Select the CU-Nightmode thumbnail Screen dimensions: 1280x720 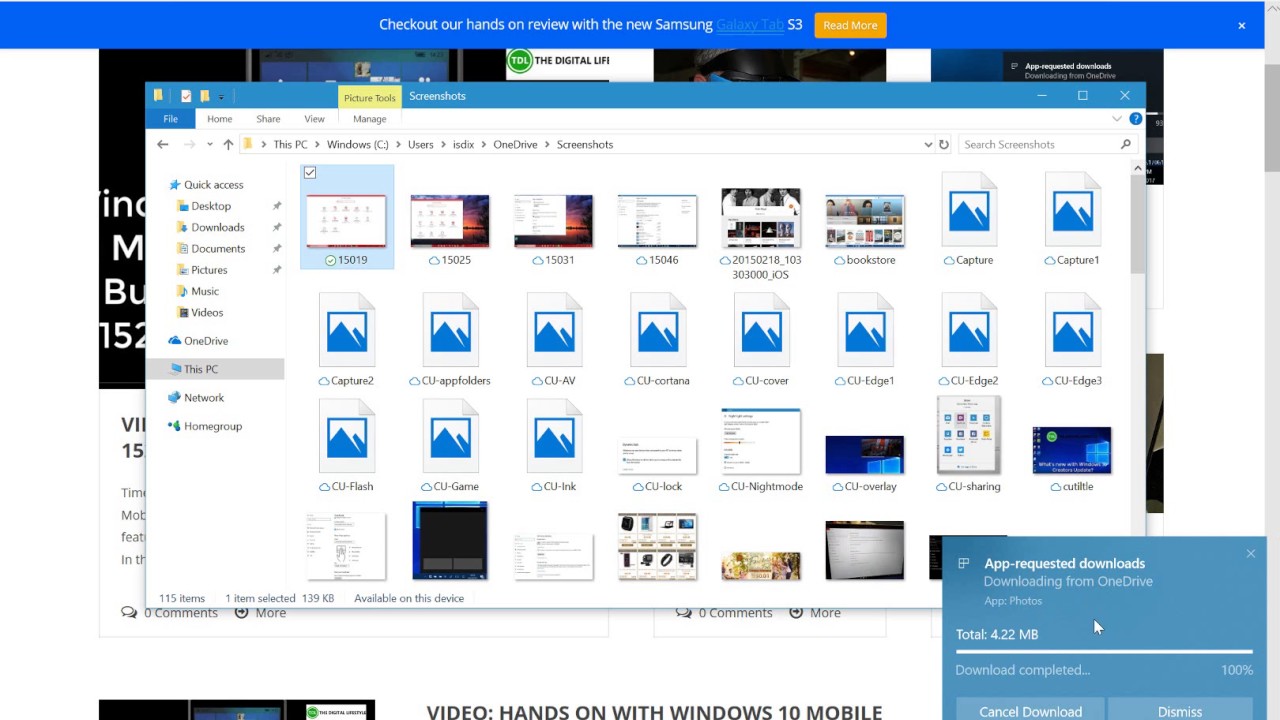[761, 441]
